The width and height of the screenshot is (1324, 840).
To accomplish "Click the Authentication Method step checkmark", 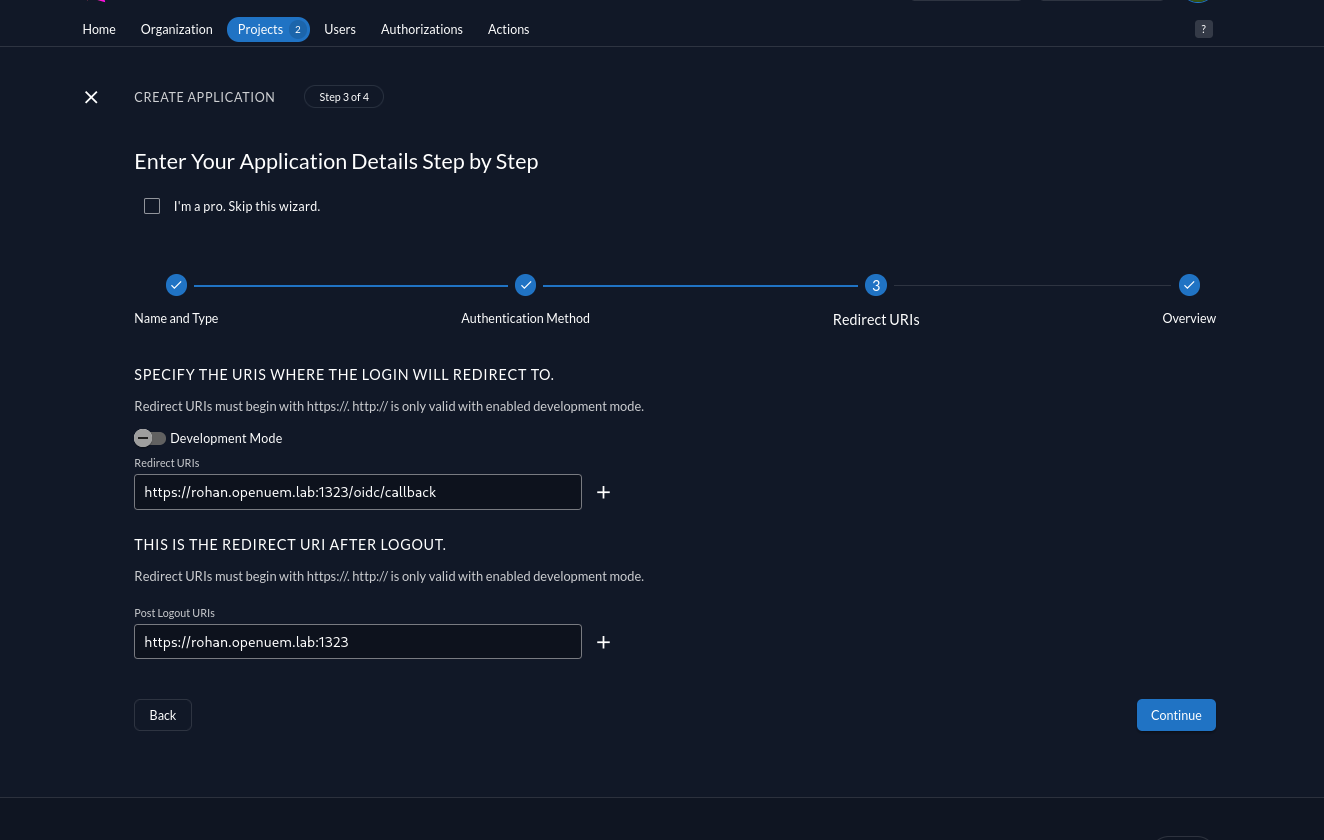I will pyautogui.click(x=526, y=285).
